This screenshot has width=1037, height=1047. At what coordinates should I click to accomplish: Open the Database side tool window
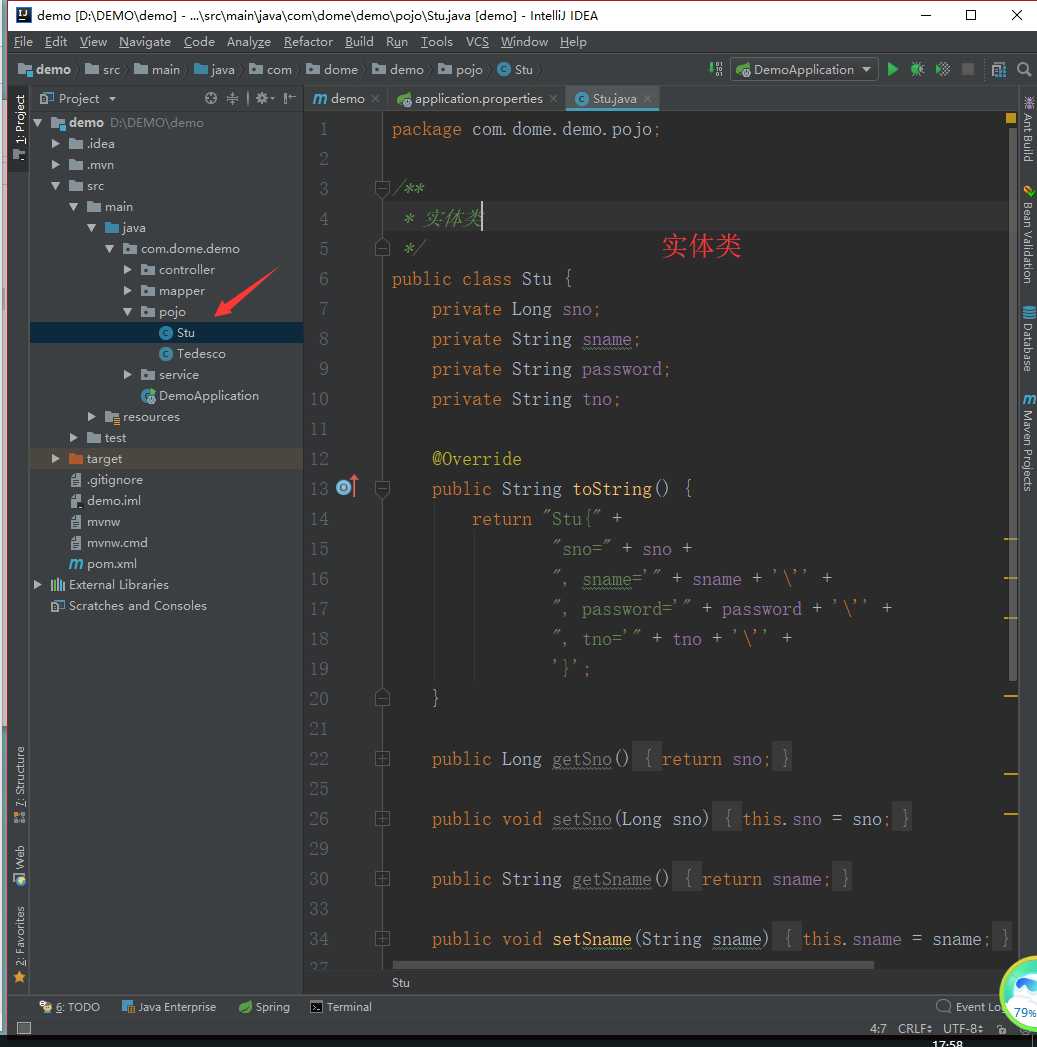[x=1028, y=339]
